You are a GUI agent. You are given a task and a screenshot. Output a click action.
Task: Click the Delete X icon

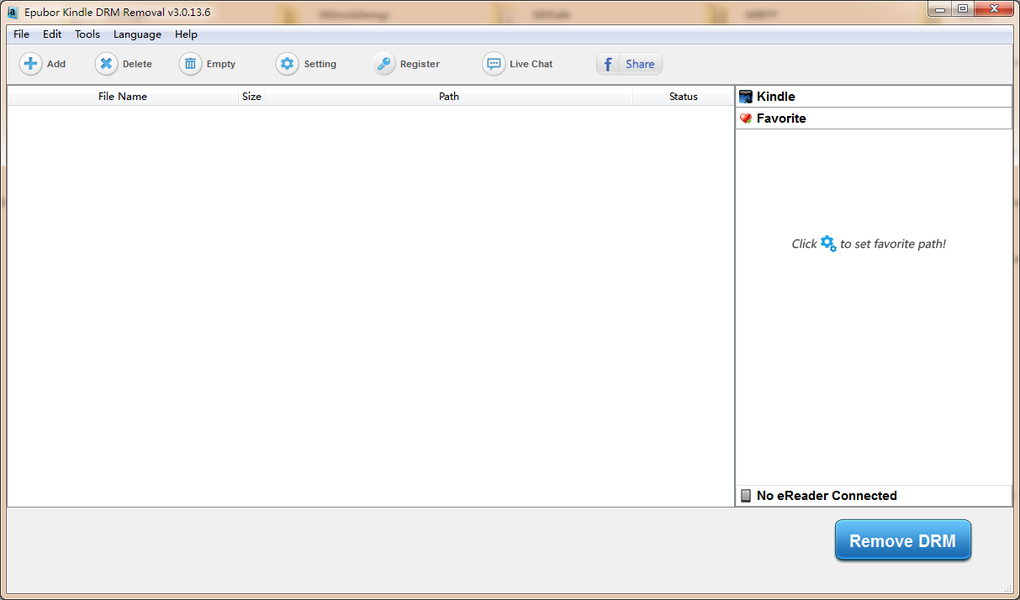pos(106,64)
